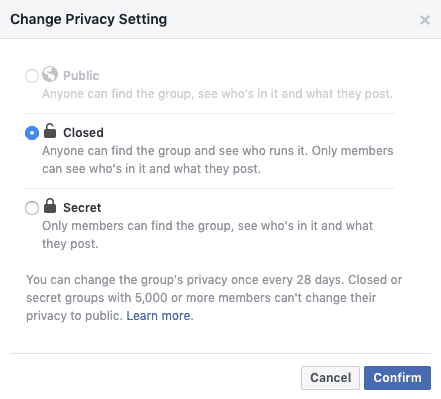Click the Closed option description text
441x399 pixels.
(x=218, y=160)
